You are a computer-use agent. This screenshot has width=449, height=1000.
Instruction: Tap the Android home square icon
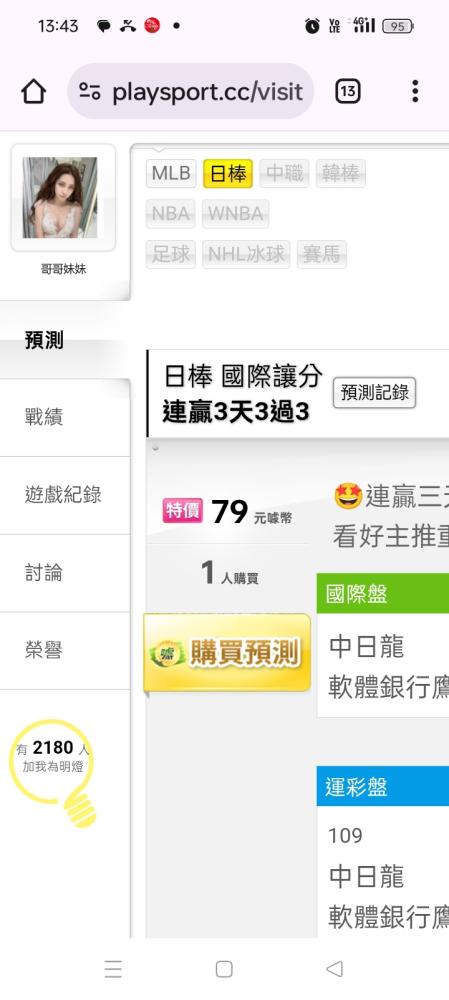[x=224, y=969]
